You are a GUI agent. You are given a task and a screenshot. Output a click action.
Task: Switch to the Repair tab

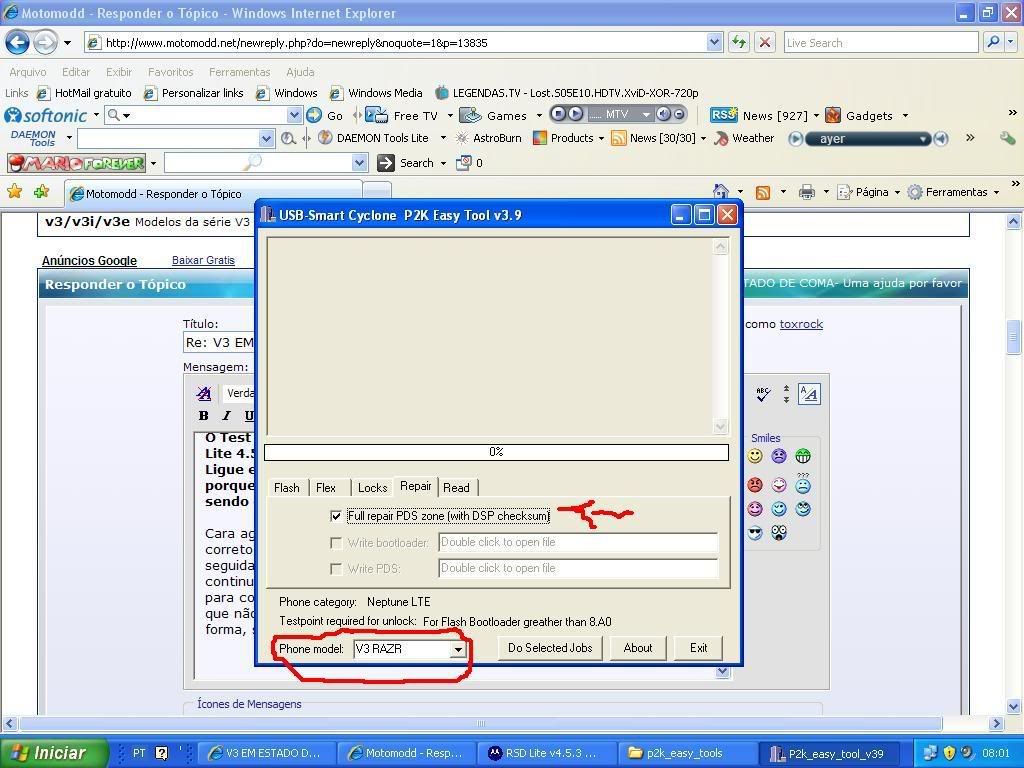[415, 487]
